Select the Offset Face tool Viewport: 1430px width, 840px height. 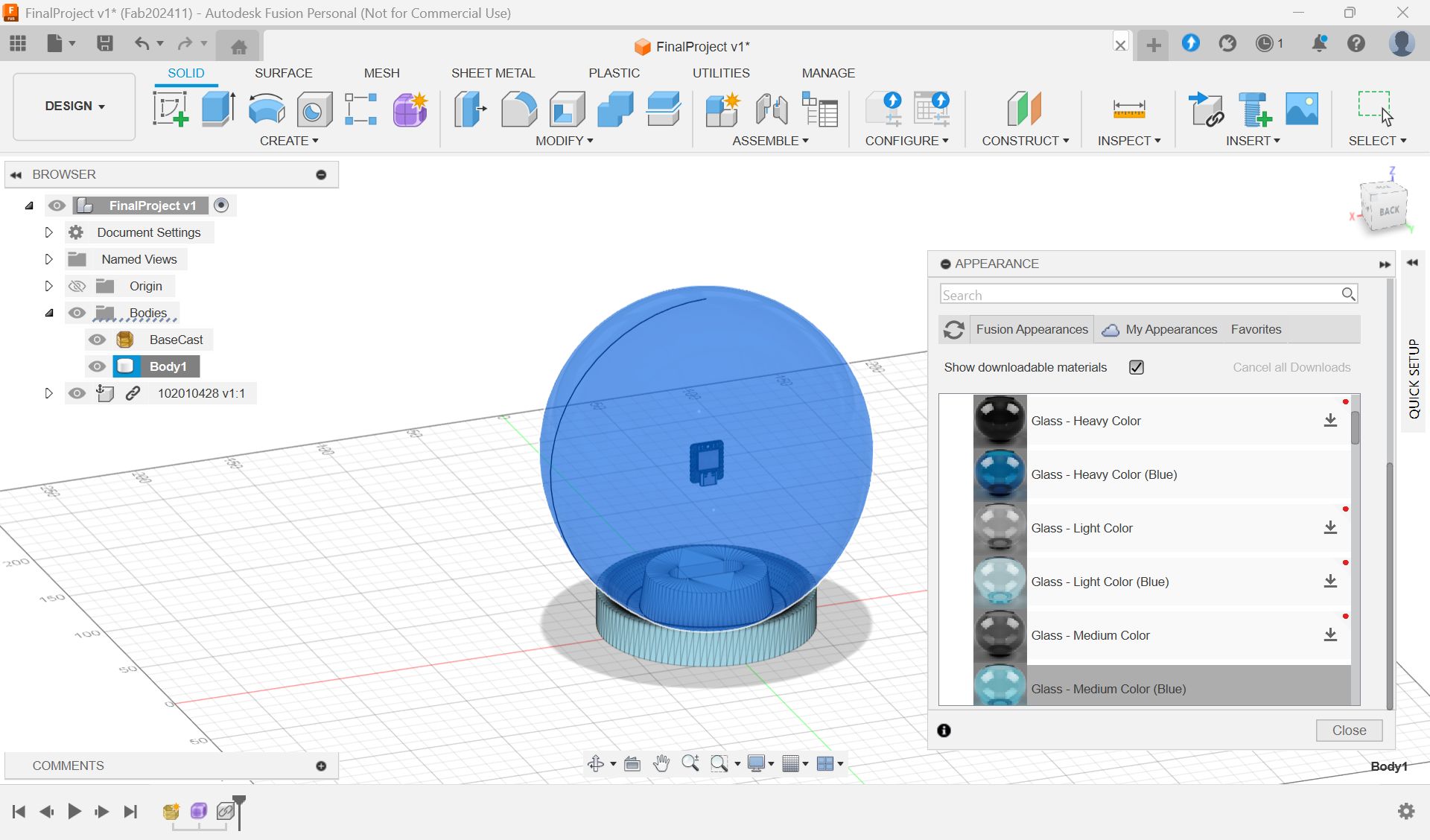(663, 109)
